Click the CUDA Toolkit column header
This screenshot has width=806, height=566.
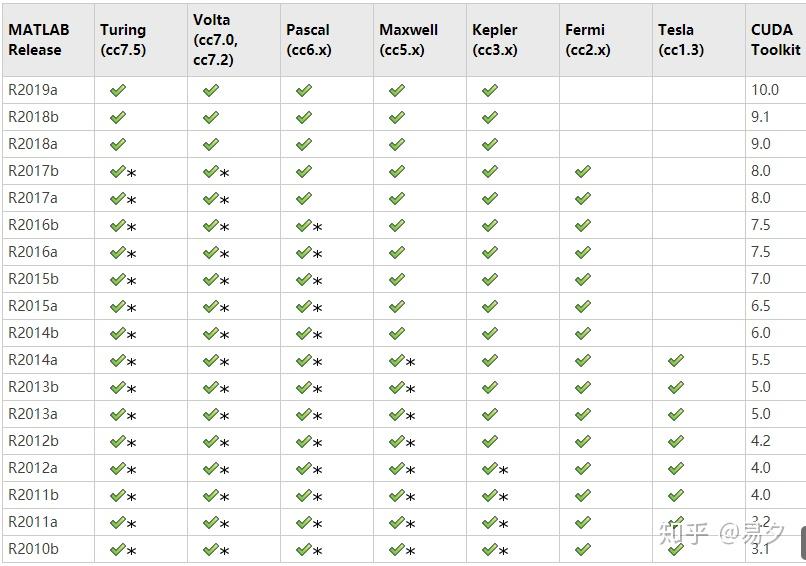click(775, 40)
